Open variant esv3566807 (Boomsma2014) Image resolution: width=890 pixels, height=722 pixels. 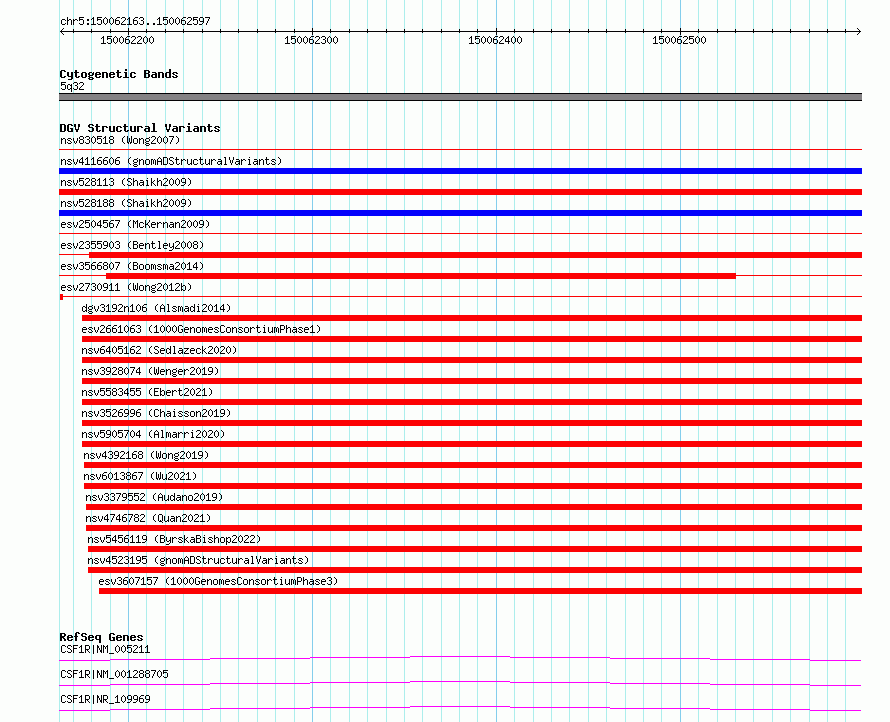point(132,266)
